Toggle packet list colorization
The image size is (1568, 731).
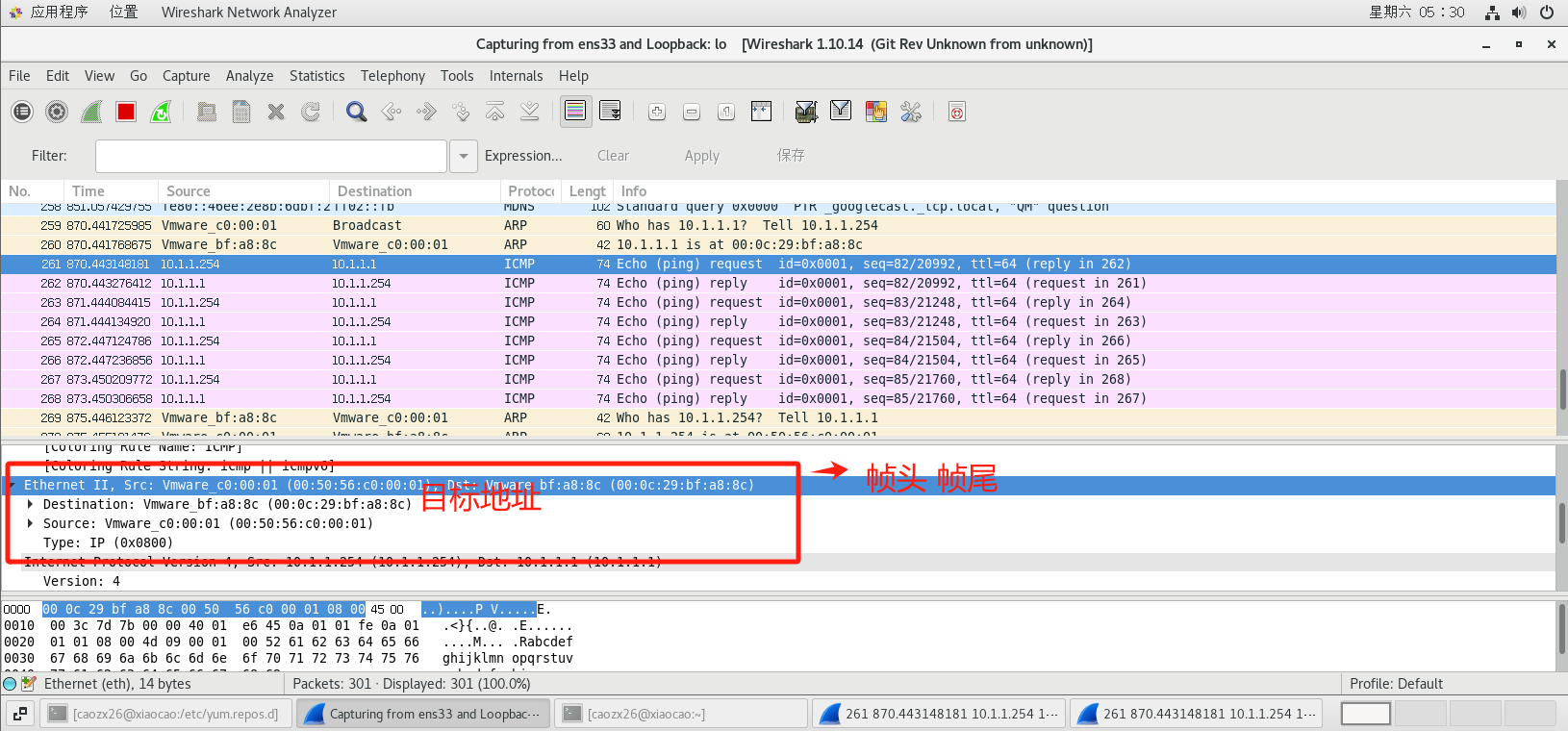tap(575, 112)
